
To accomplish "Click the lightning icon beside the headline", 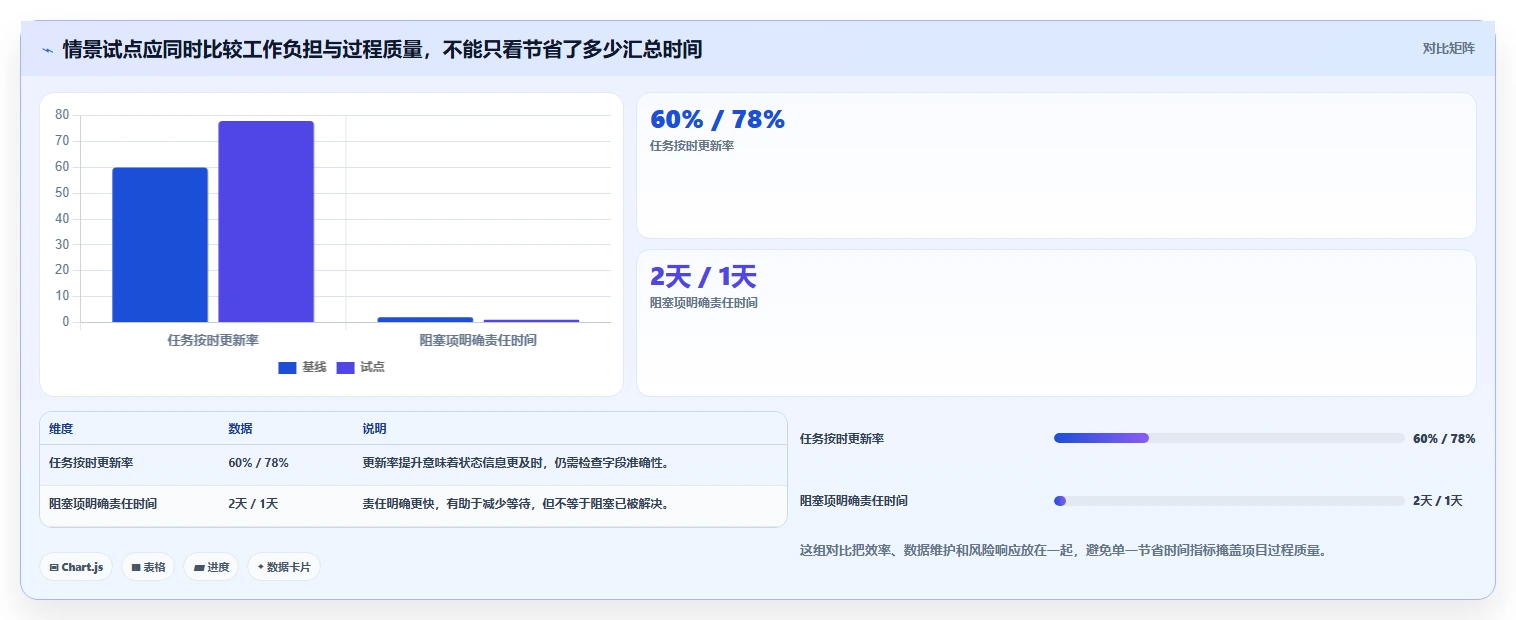I will click(x=47, y=49).
